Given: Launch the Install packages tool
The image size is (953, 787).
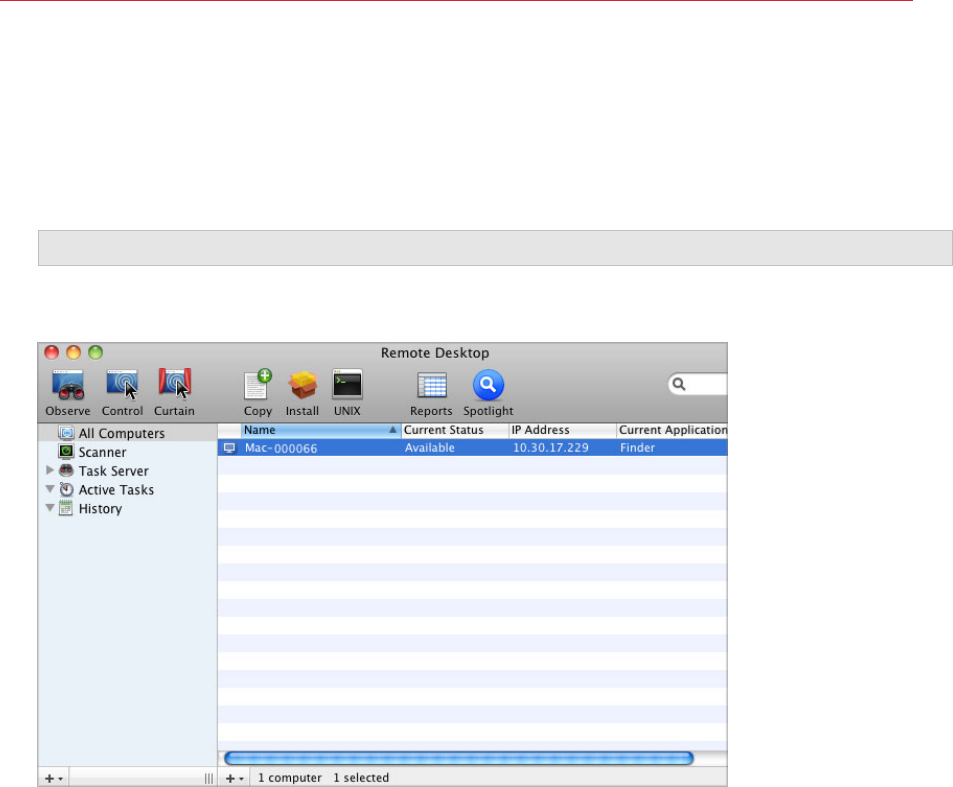Looking at the screenshot, I should (302, 385).
